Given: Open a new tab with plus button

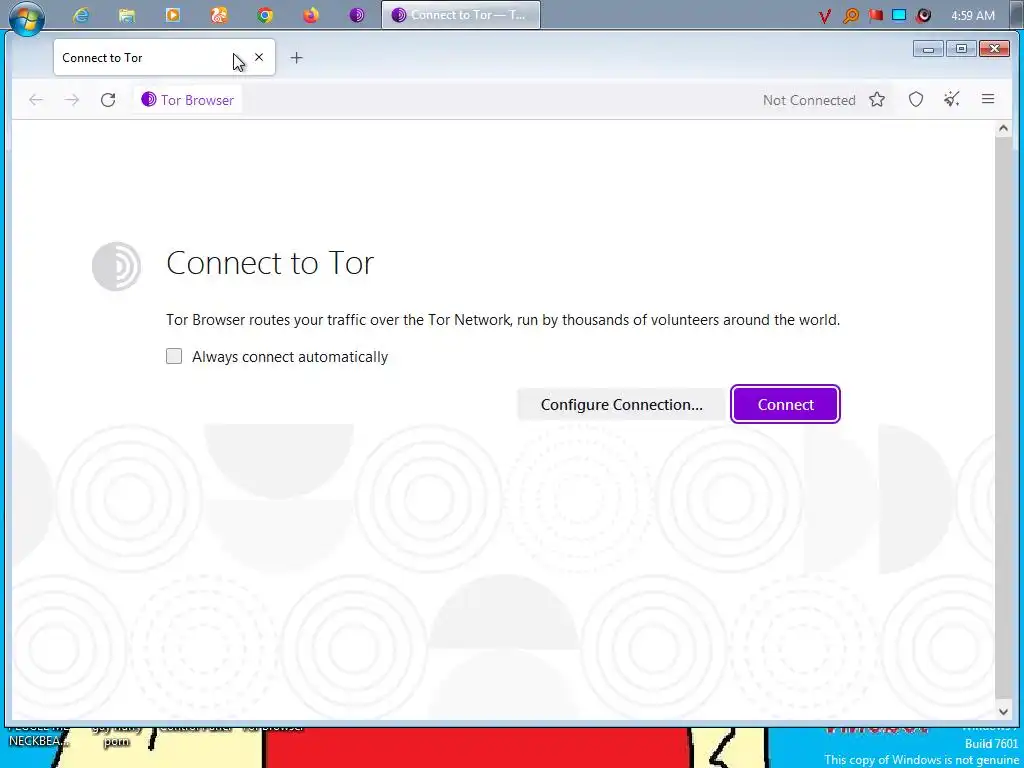Looking at the screenshot, I should [x=296, y=57].
